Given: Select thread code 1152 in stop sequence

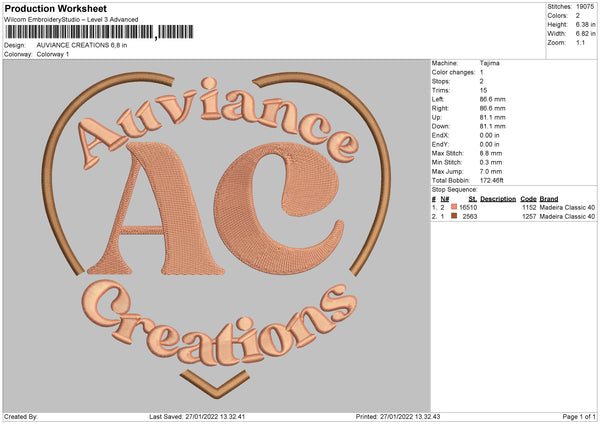Looking at the screenshot, I should coord(530,207).
